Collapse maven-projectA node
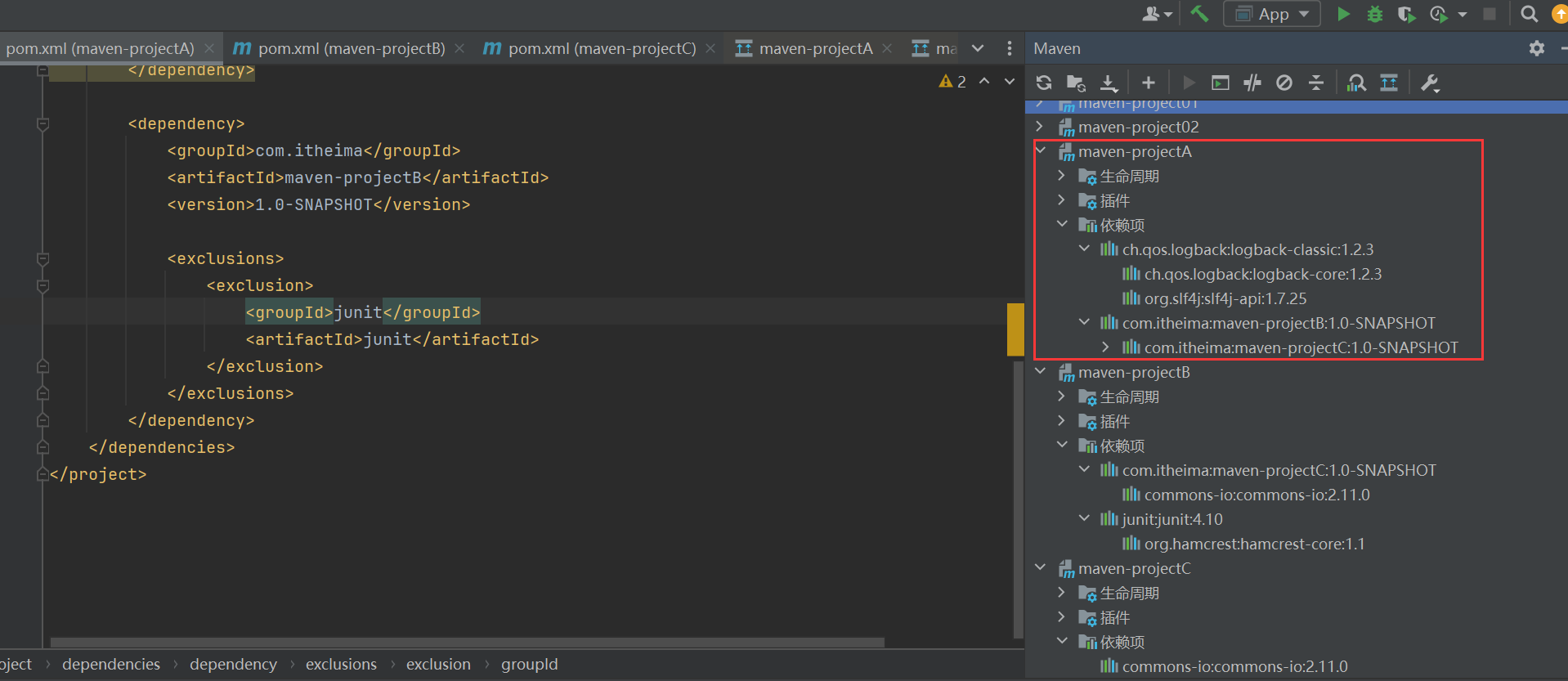1568x681 pixels. tap(1040, 150)
